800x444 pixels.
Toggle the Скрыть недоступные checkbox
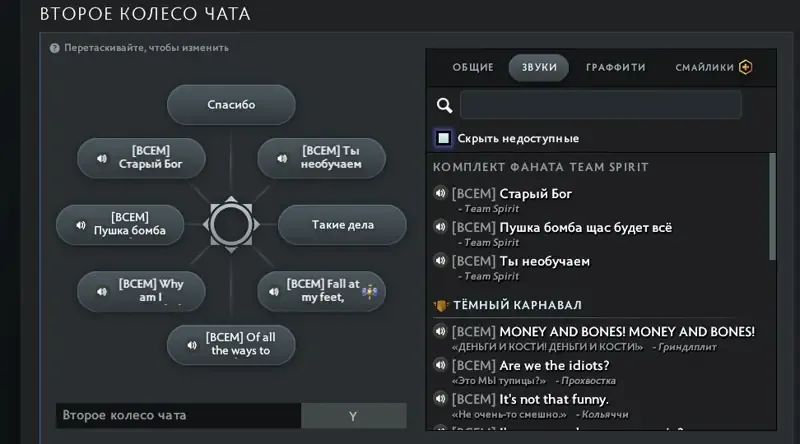point(443,138)
